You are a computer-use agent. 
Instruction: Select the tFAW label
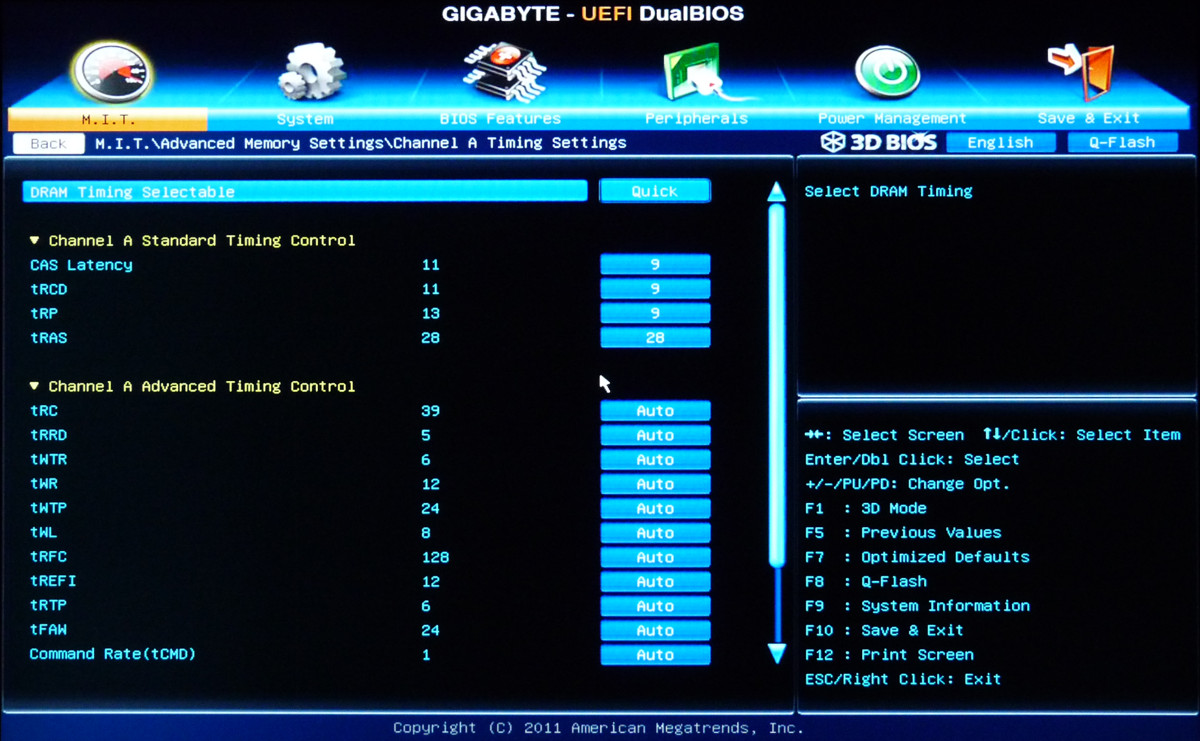(48, 630)
